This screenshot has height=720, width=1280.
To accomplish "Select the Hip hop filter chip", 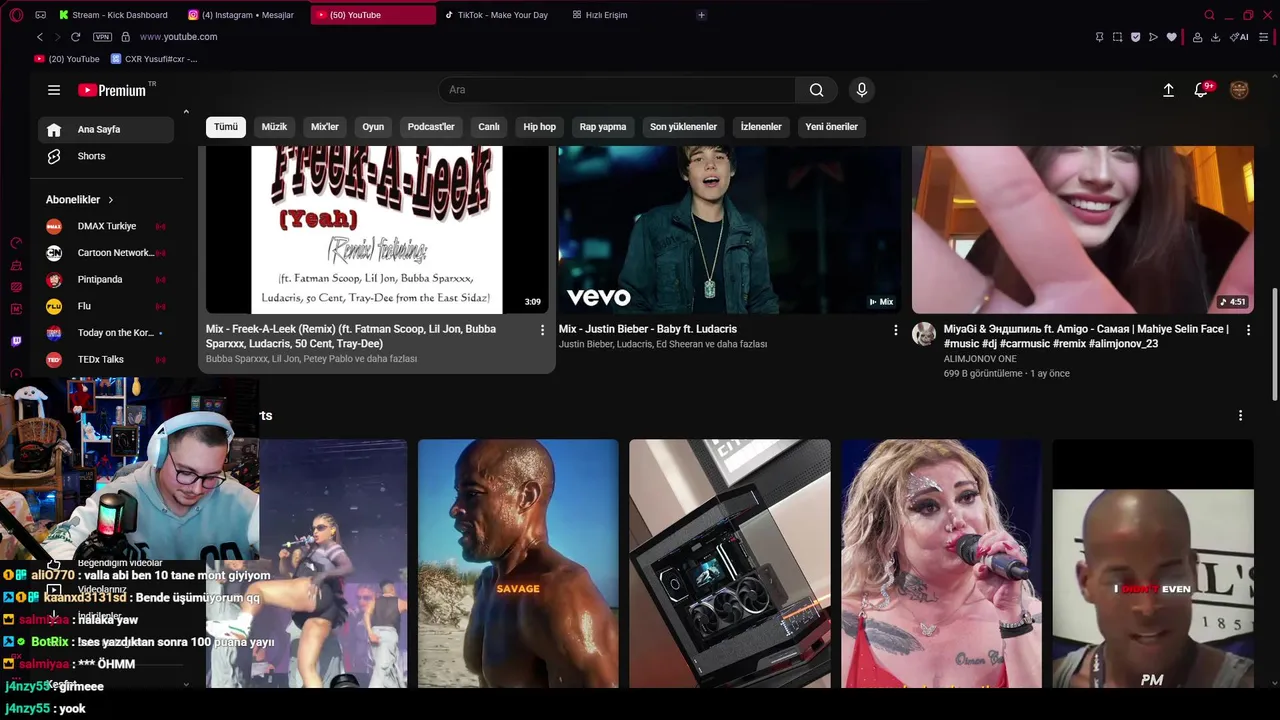I will coord(540,127).
